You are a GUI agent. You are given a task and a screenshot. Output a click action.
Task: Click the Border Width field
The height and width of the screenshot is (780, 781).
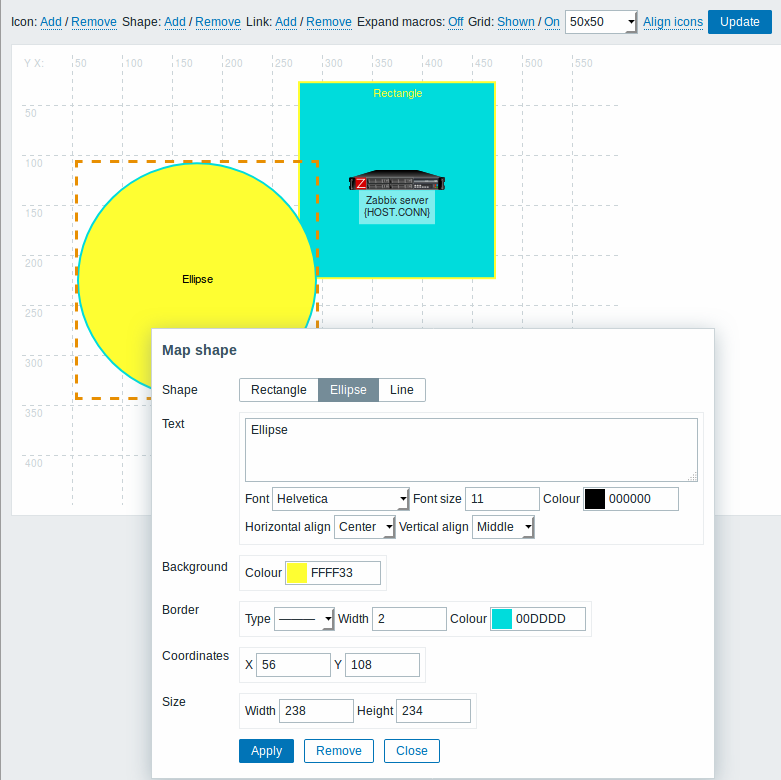tap(409, 619)
